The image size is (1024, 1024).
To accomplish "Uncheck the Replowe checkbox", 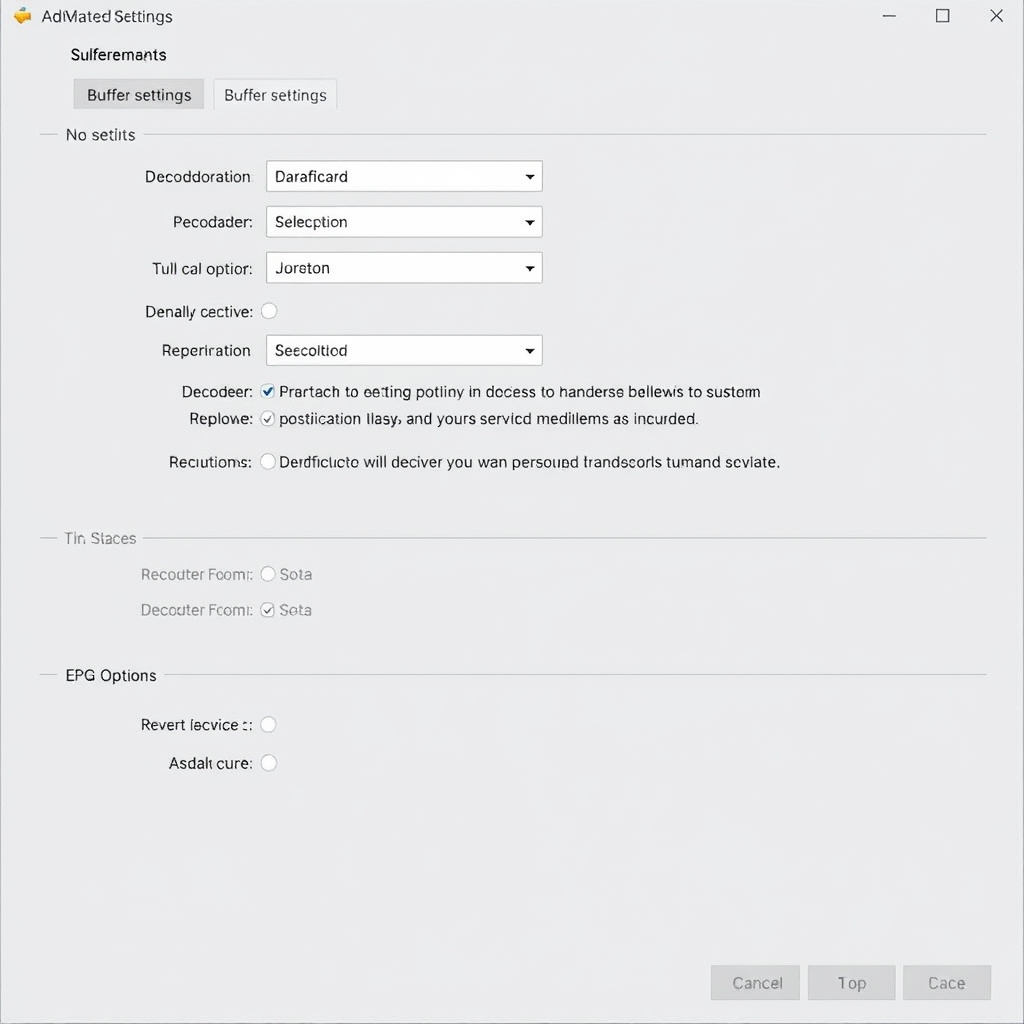I will (x=268, y=419).
